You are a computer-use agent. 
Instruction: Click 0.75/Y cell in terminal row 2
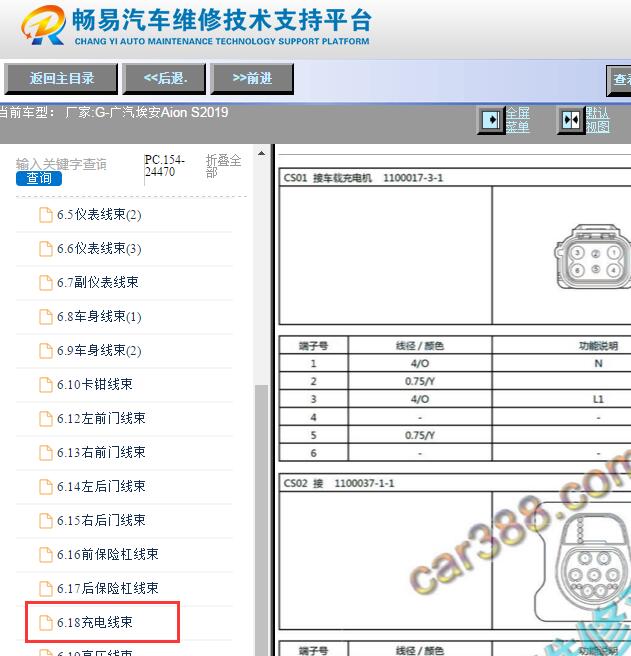tap(420, 382)
